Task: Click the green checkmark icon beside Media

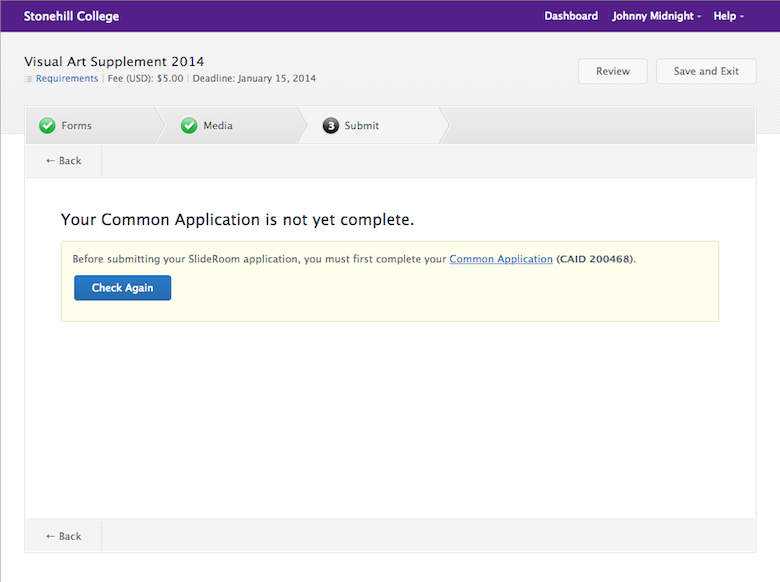Action: coord(189,126)
